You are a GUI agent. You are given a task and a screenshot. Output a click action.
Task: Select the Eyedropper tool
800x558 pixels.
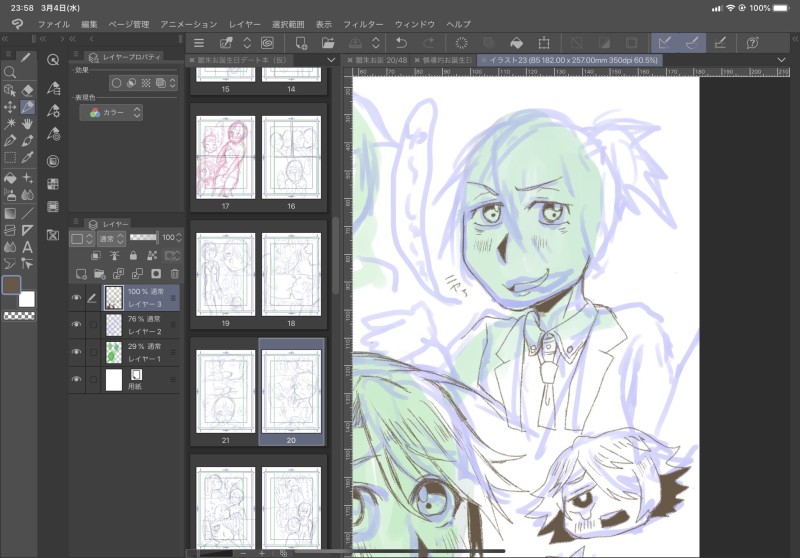point(28,158)
